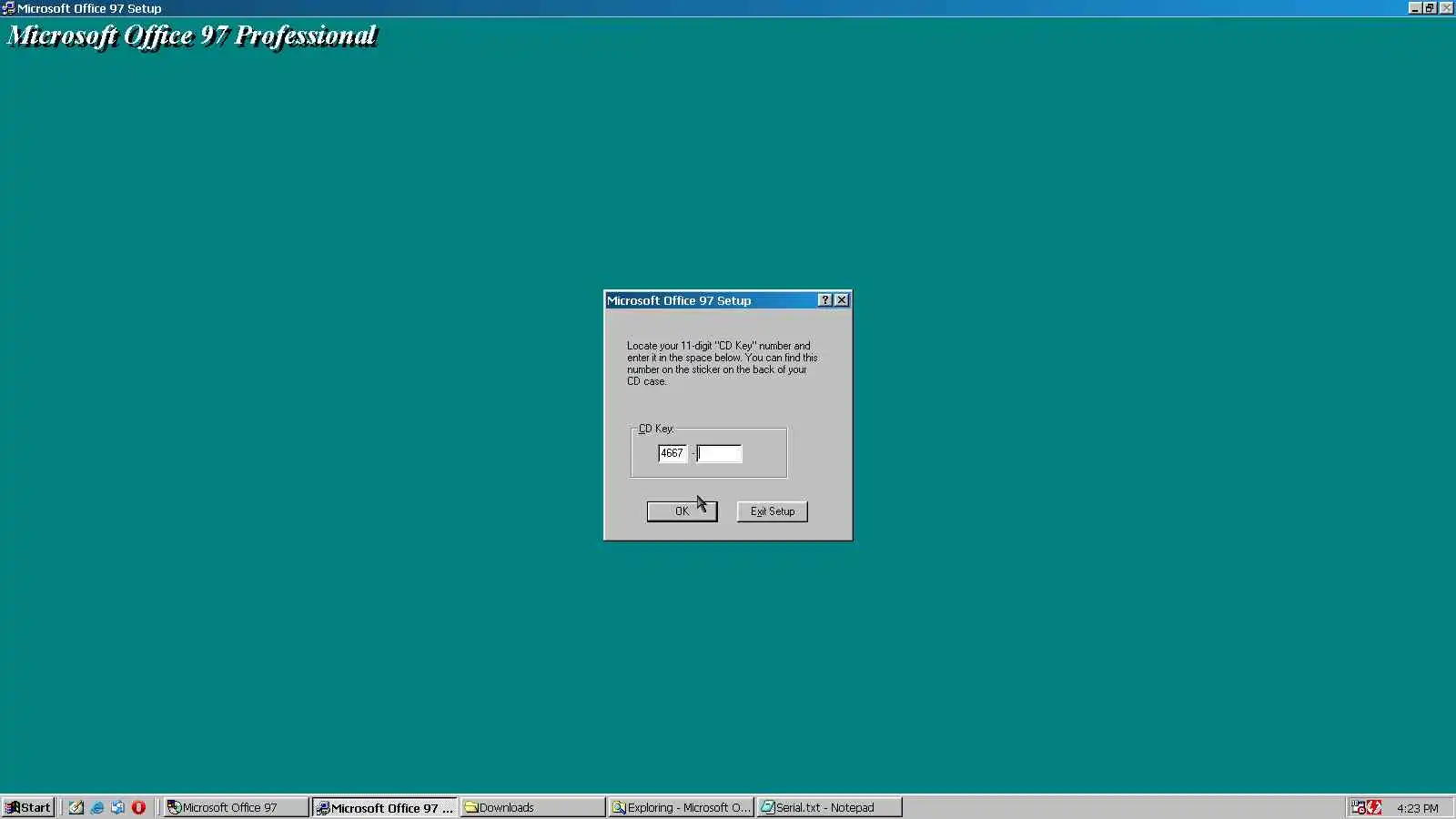1456x819 pixels.
Task: Switch to the Downloads folder window
Action: pos(533,807)
